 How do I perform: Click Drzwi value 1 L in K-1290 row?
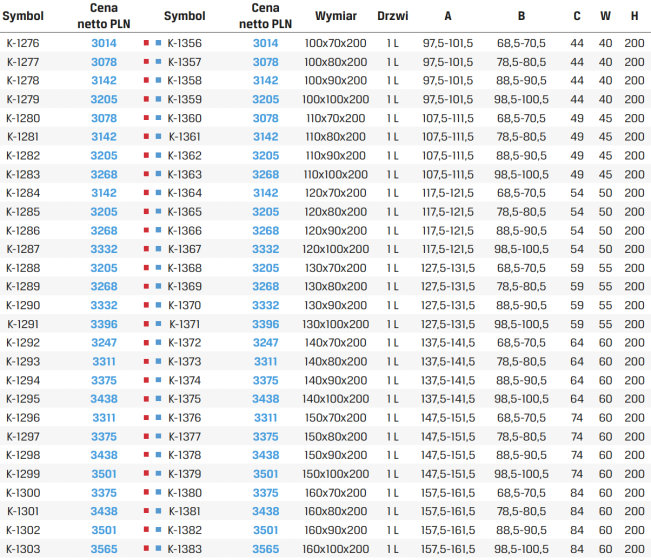(393, 306)
